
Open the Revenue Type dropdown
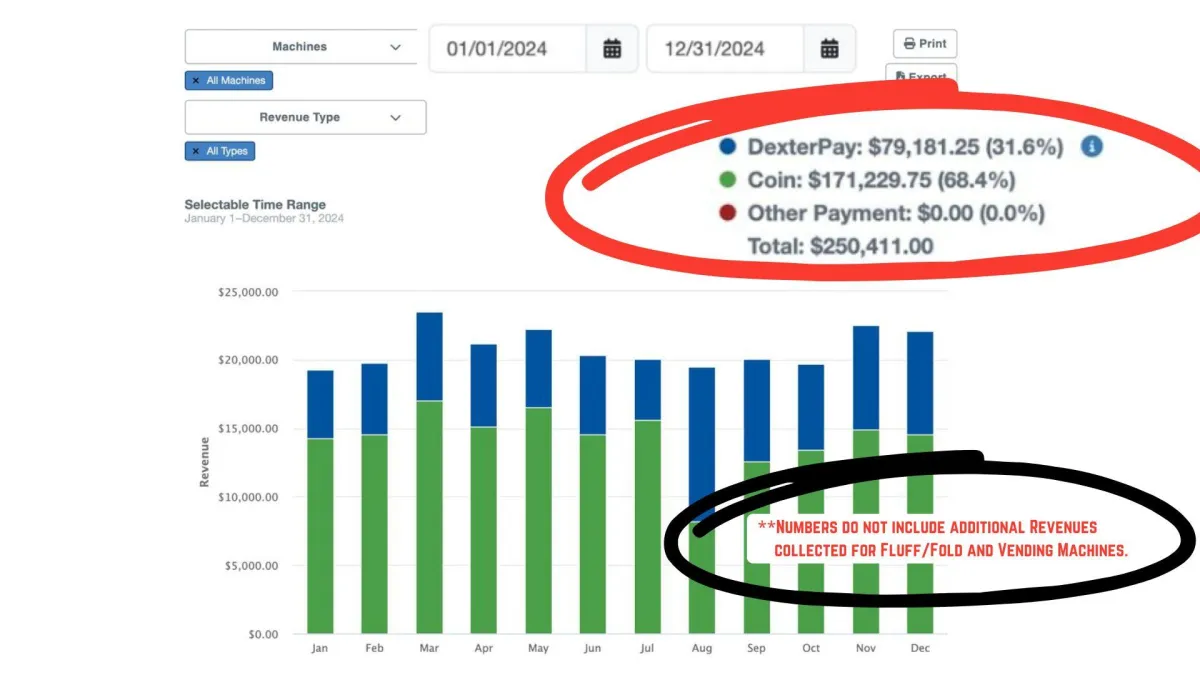[x=305, y=117]
